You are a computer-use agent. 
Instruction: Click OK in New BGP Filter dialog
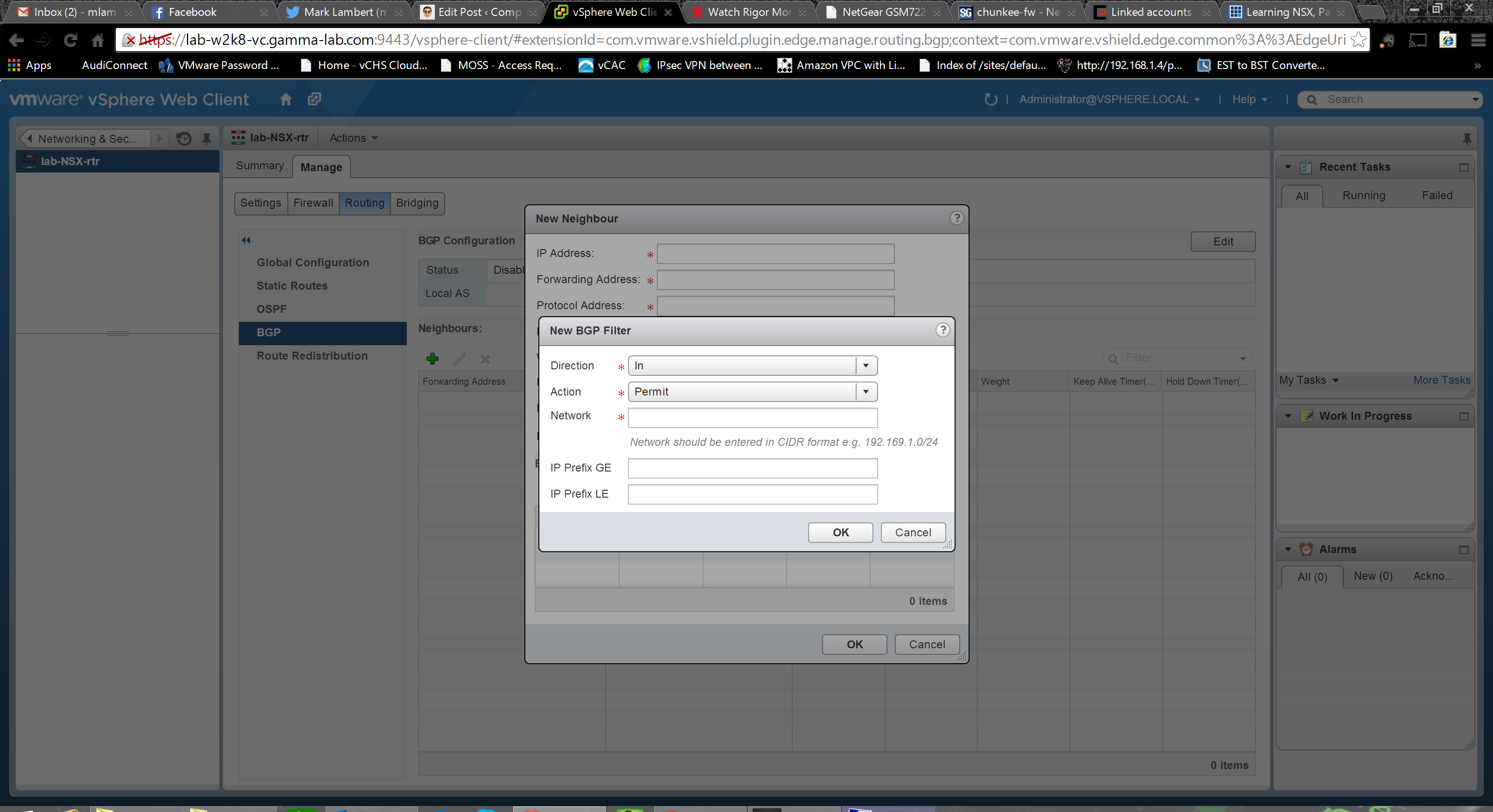click(x=840, y=532)
